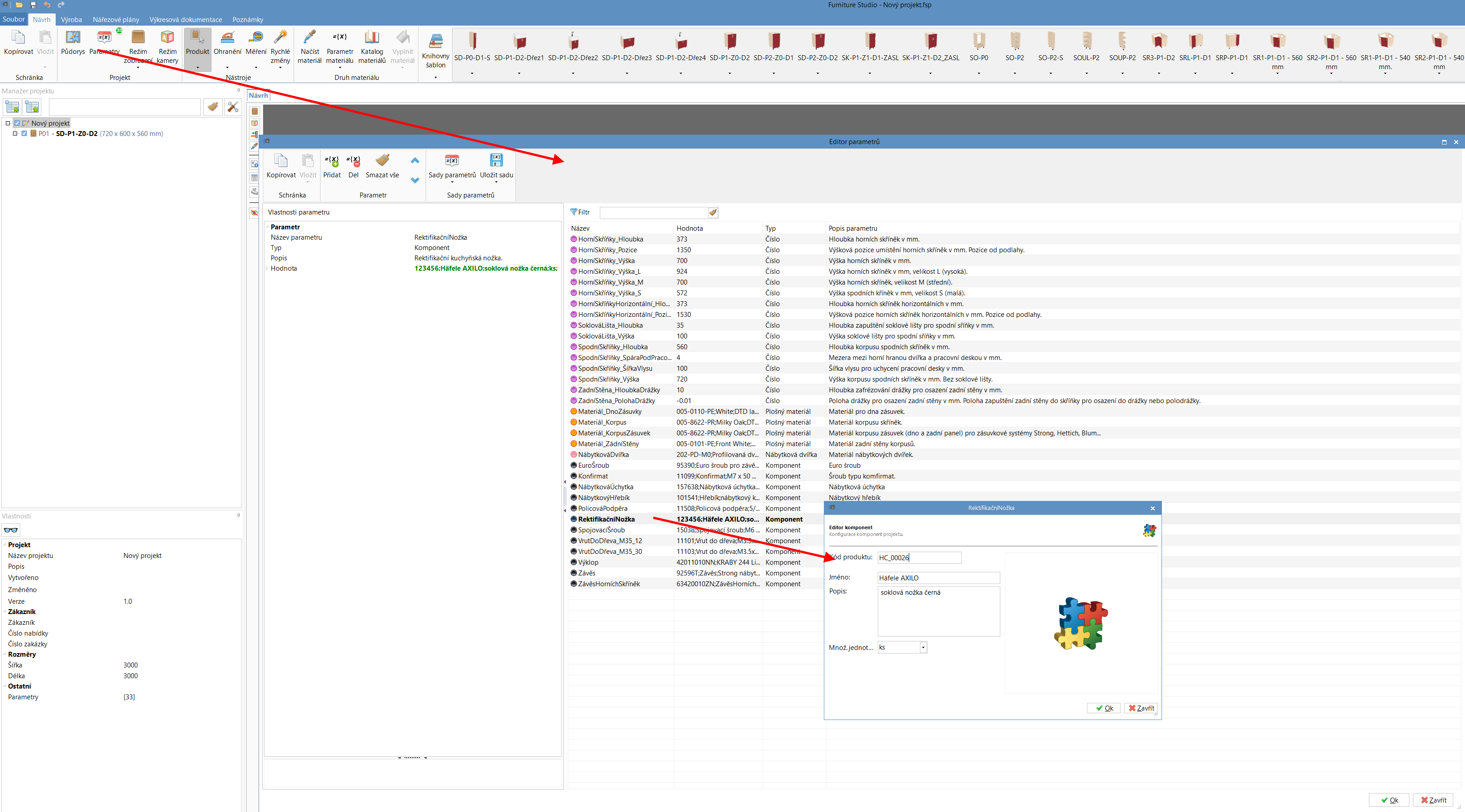Click the Filtr text field in Editor parametrů
Image resolution: width=1465 pixels, height=812 pixels.
[x=654, y=213]
